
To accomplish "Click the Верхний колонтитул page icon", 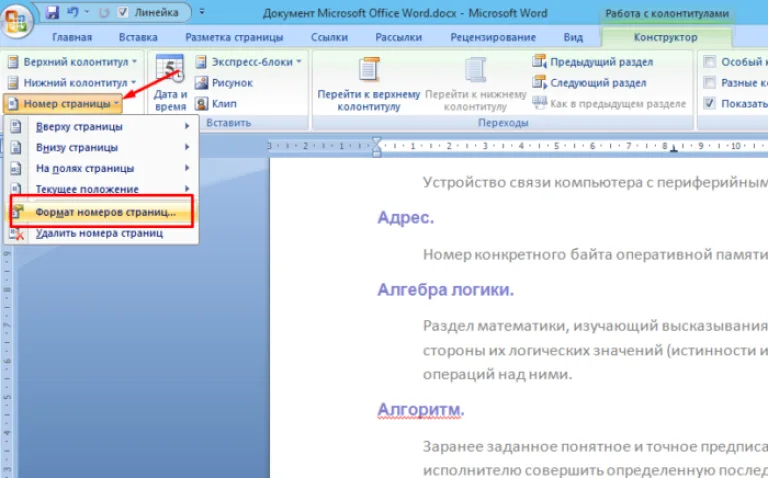I will point(13,62).
